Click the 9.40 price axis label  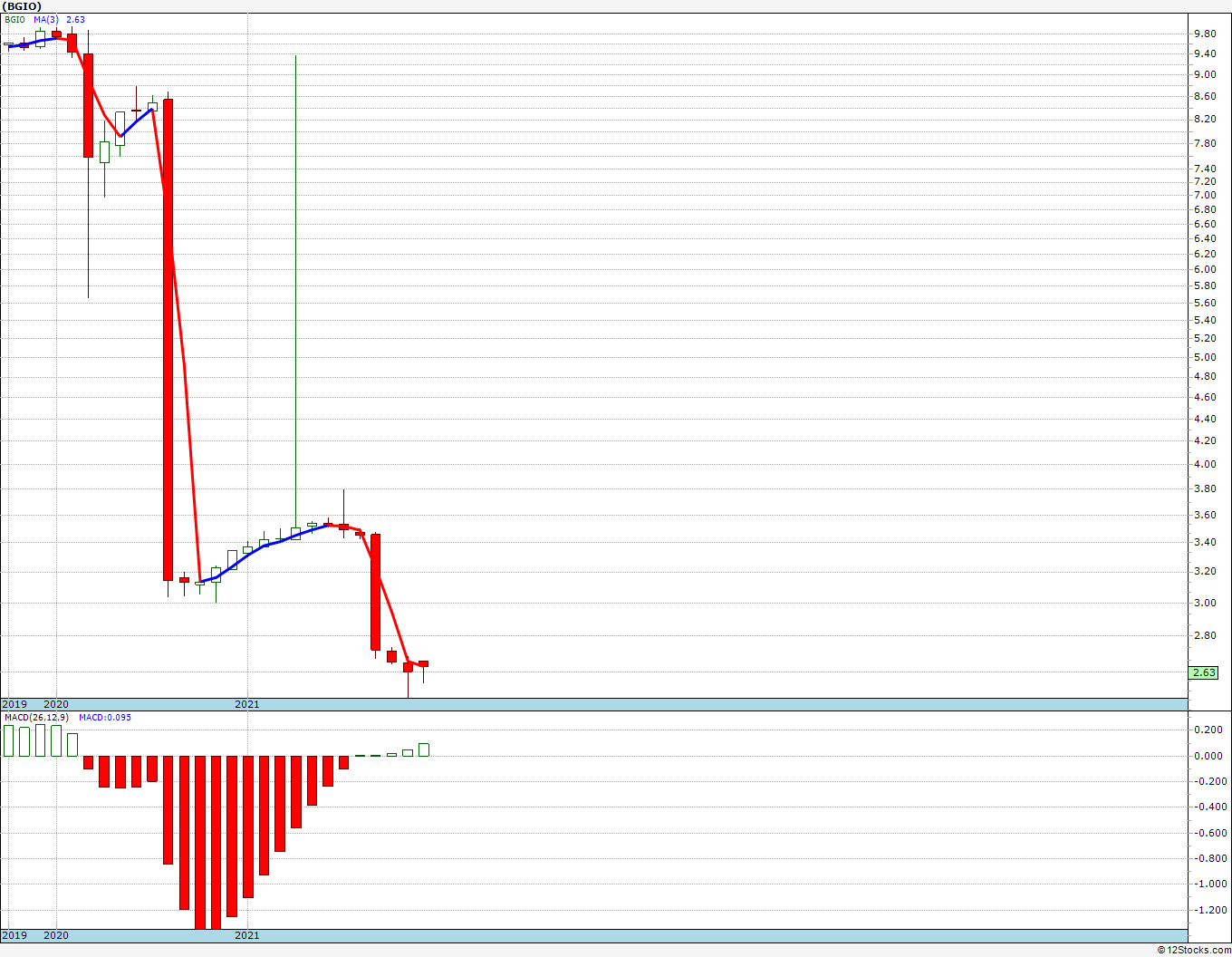pyautogui.click(x=1205, y=53)
